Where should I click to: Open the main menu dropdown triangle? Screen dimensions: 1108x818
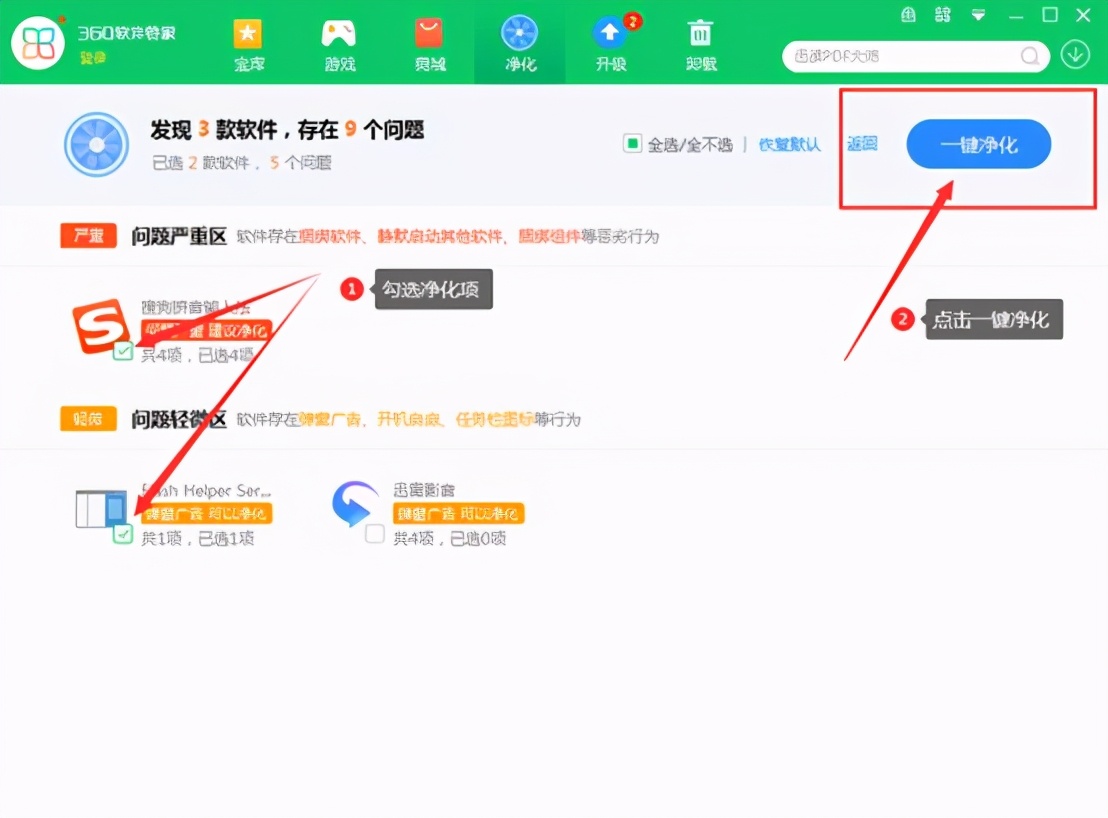coord(979,15)
